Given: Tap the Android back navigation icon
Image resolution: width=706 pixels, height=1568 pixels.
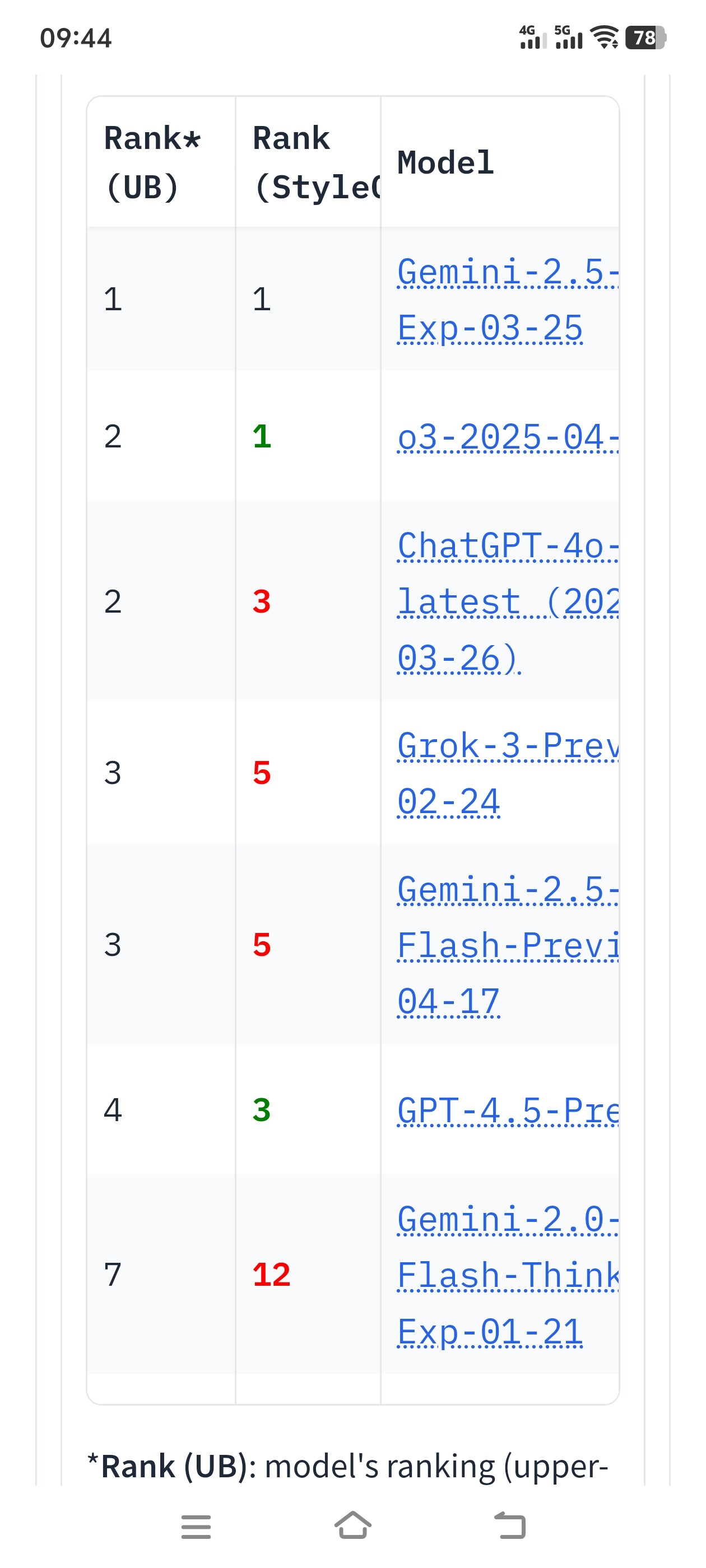Looking at the screenshot, I should (x=510, y=1526).
